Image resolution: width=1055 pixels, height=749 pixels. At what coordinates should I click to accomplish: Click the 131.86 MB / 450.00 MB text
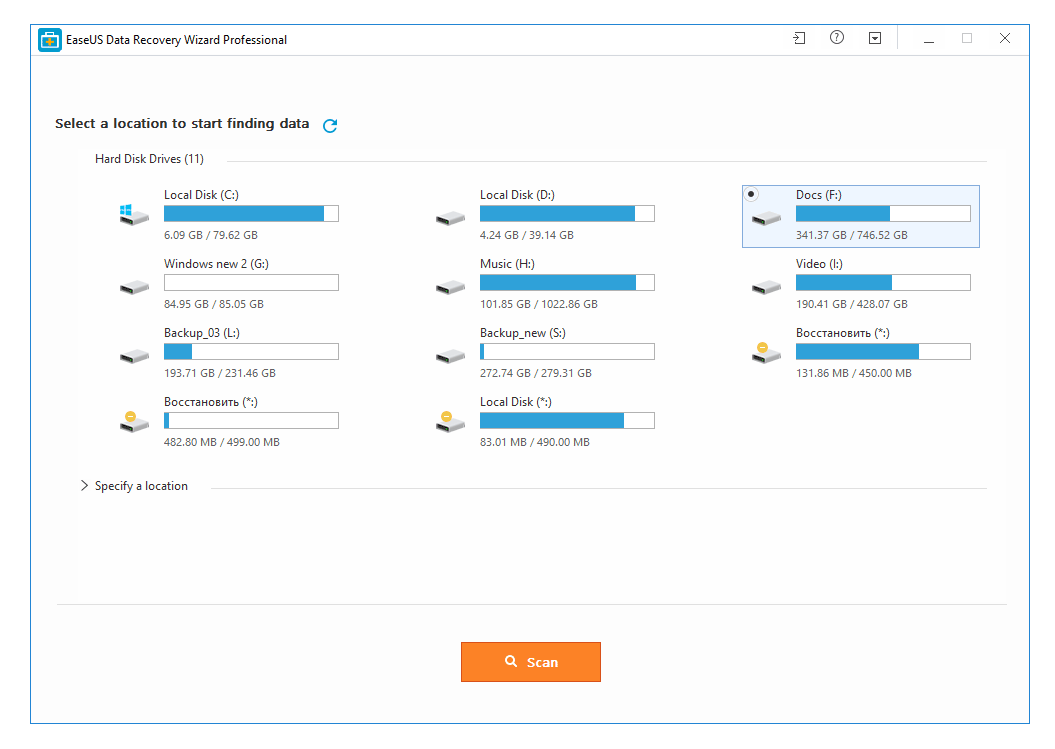[854, 373]
